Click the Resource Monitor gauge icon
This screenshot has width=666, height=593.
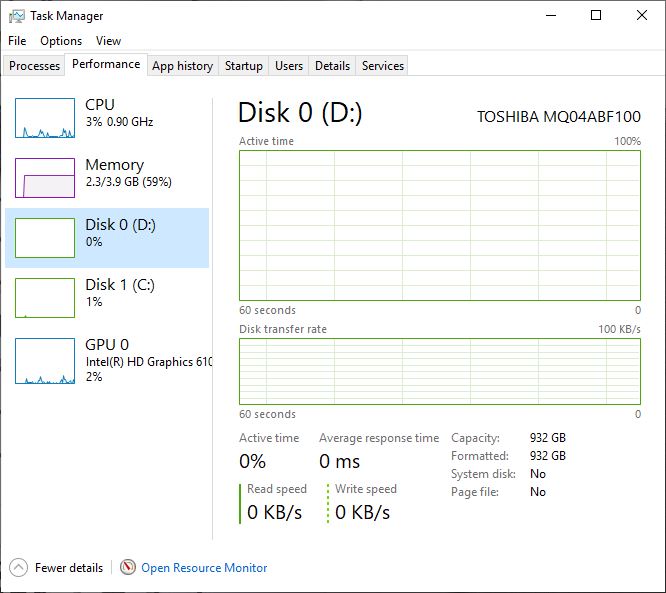pos(128,567)
